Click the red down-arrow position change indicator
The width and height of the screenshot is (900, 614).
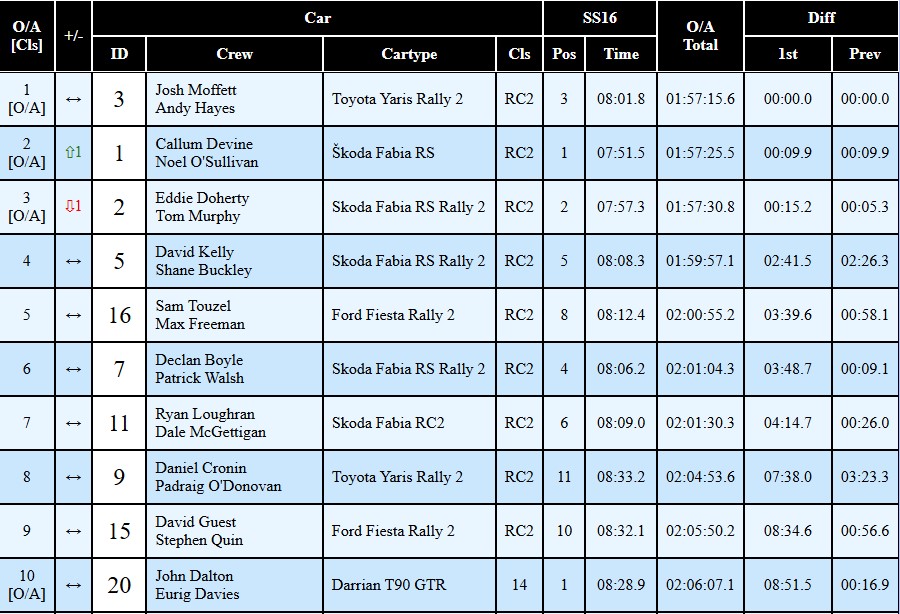coord(73,207)
